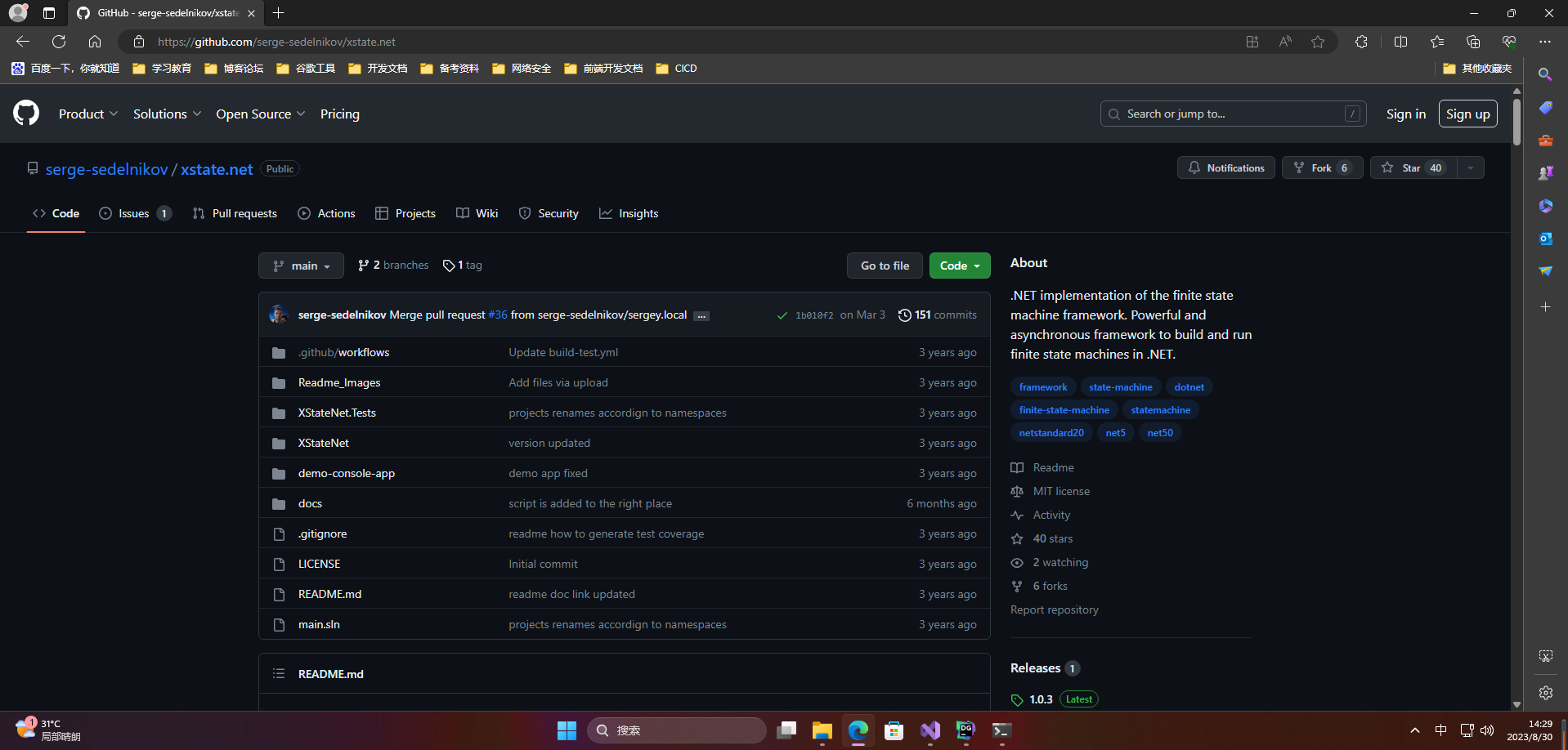Click the GitHub search input field
Image resolution: width=1568 pixels, height=750 pixels.
(x=1233, y=114)
